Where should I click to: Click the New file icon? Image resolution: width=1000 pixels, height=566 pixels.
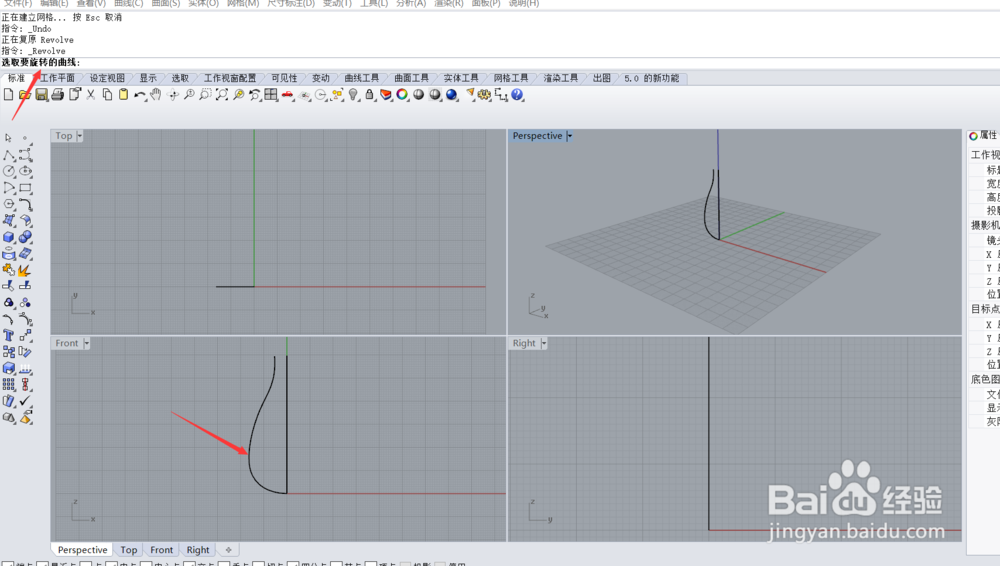point(8,95)
